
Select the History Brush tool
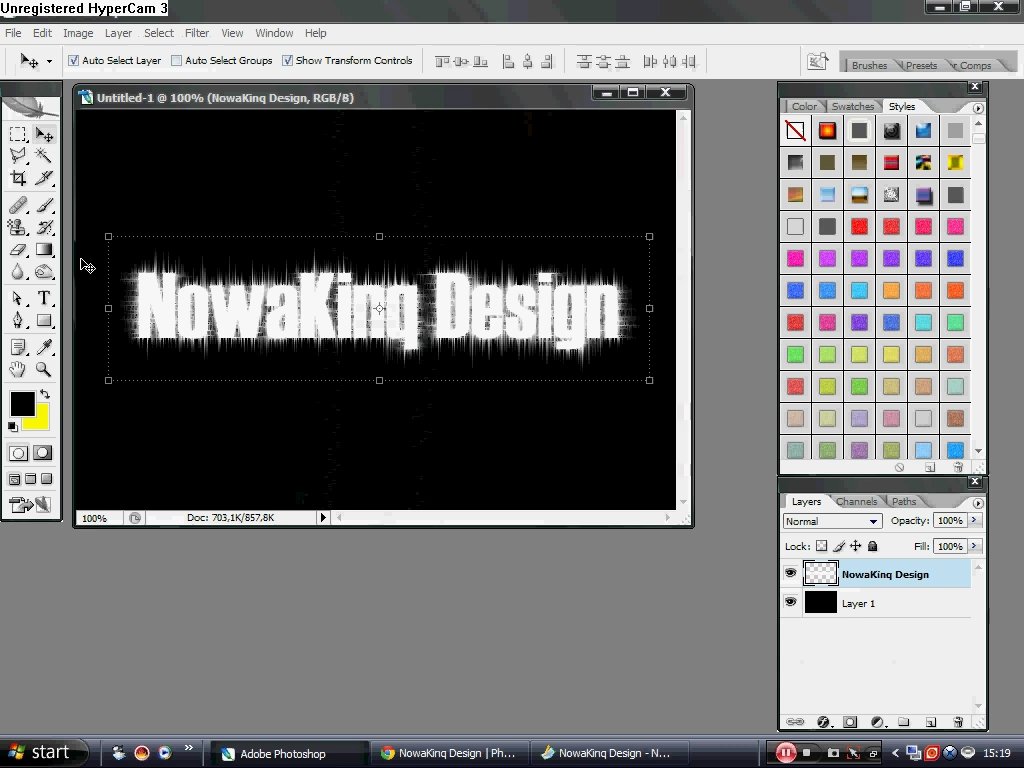[x=44, y=227]
